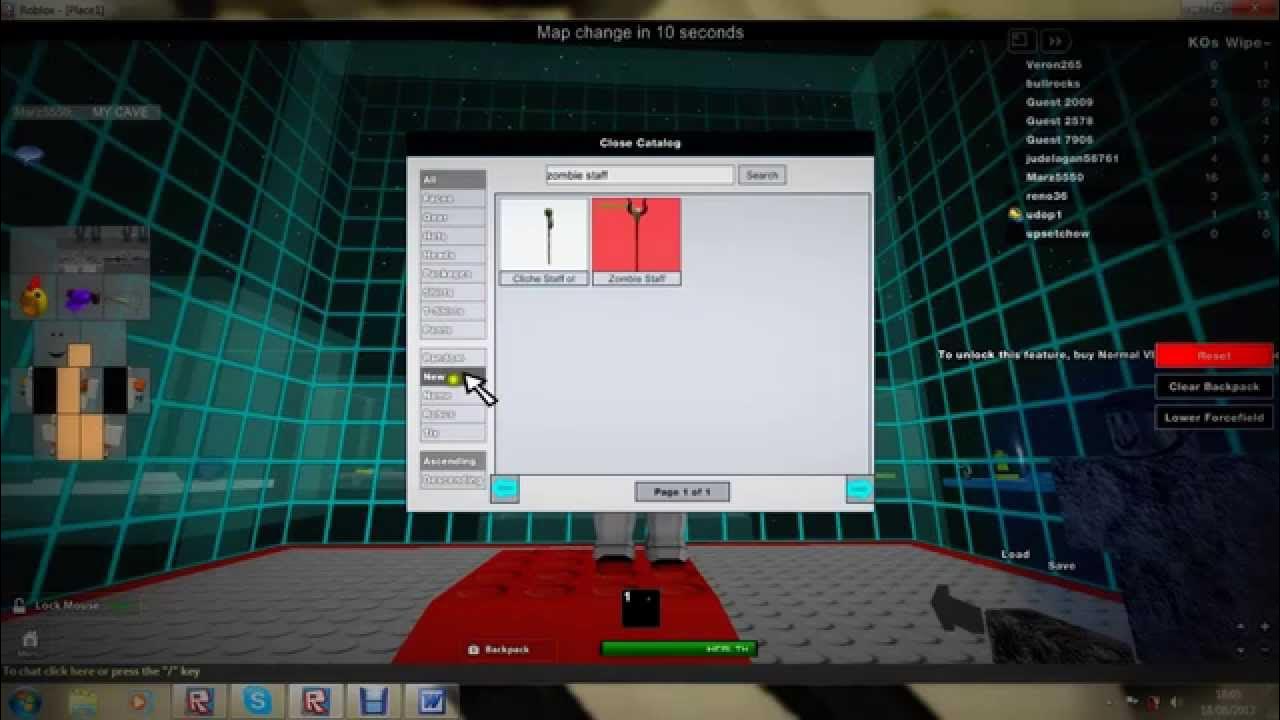The image size is (1280, 720).
Task: Click the Save option
Action: click(1061, 566)
